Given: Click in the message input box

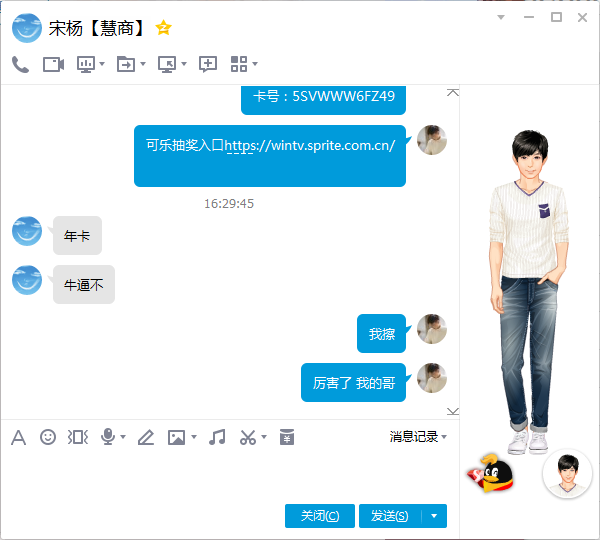Looking at the screenshot, I should [230, 475].
